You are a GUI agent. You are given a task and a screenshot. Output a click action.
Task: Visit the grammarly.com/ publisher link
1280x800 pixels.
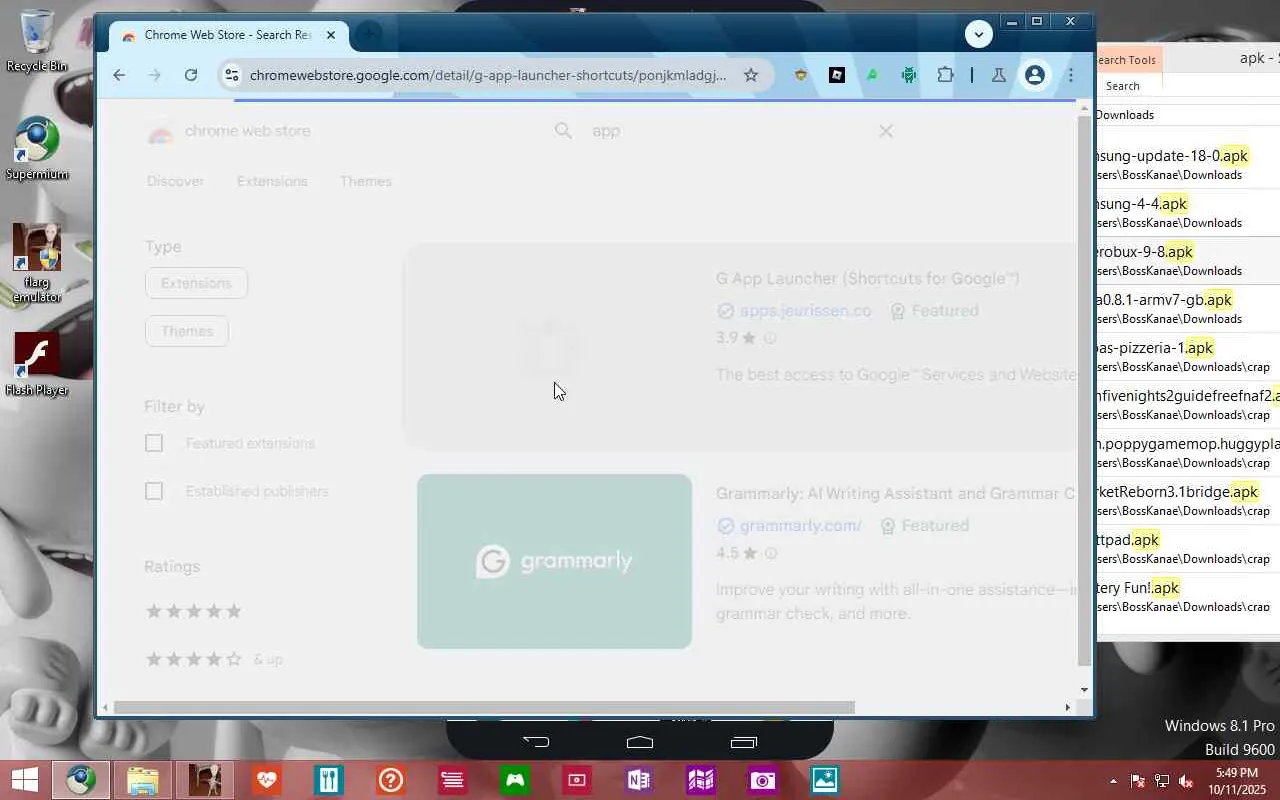pyautogui.click(x=800, y=526)
